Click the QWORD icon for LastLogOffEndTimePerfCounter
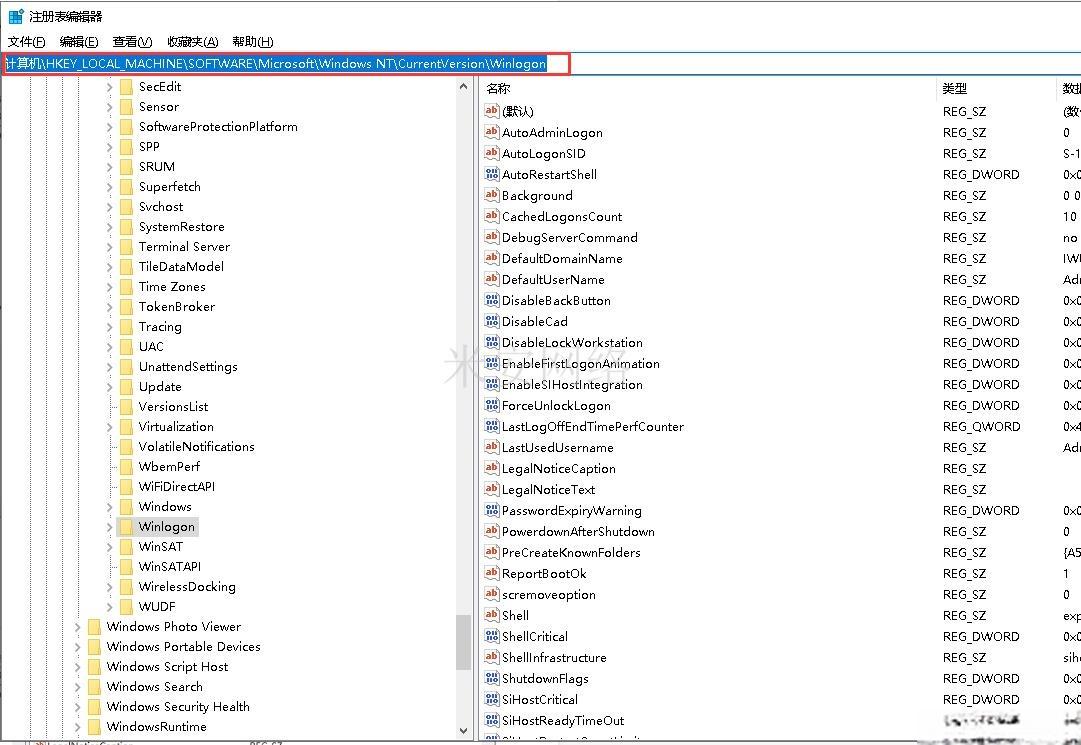 [x=492, y=427]
